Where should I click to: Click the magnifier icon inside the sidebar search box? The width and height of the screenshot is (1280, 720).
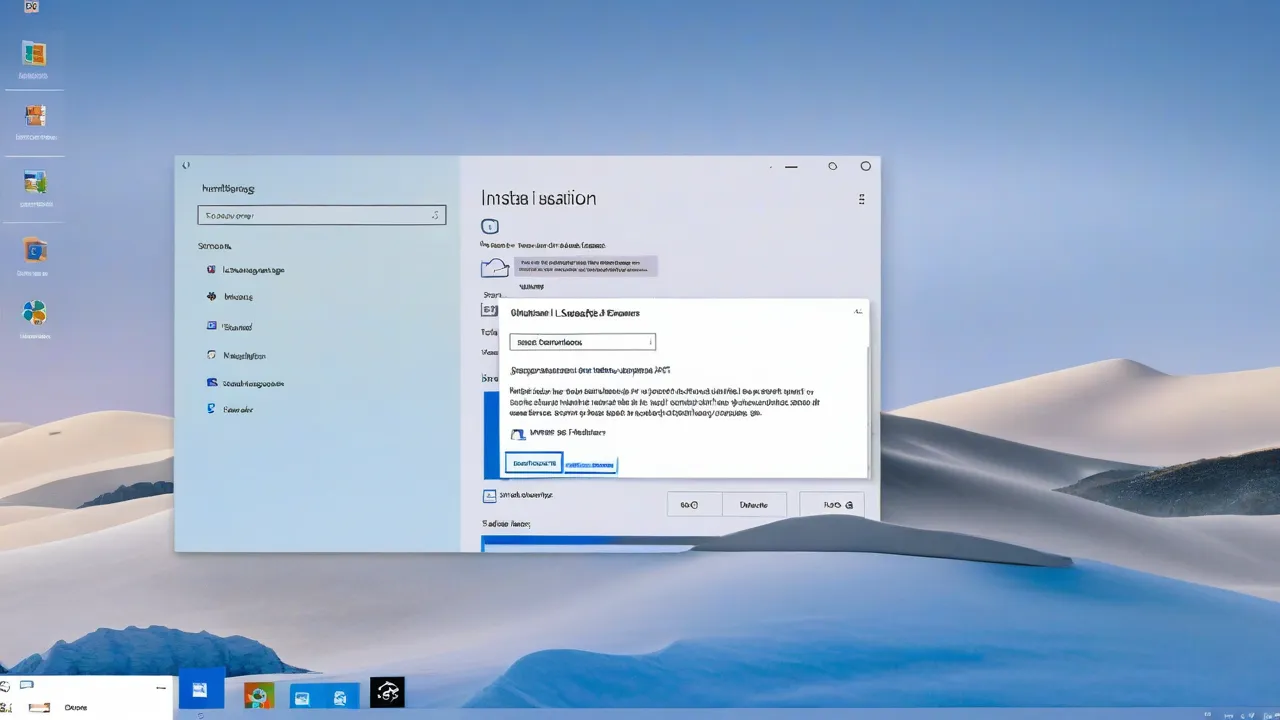435,215
